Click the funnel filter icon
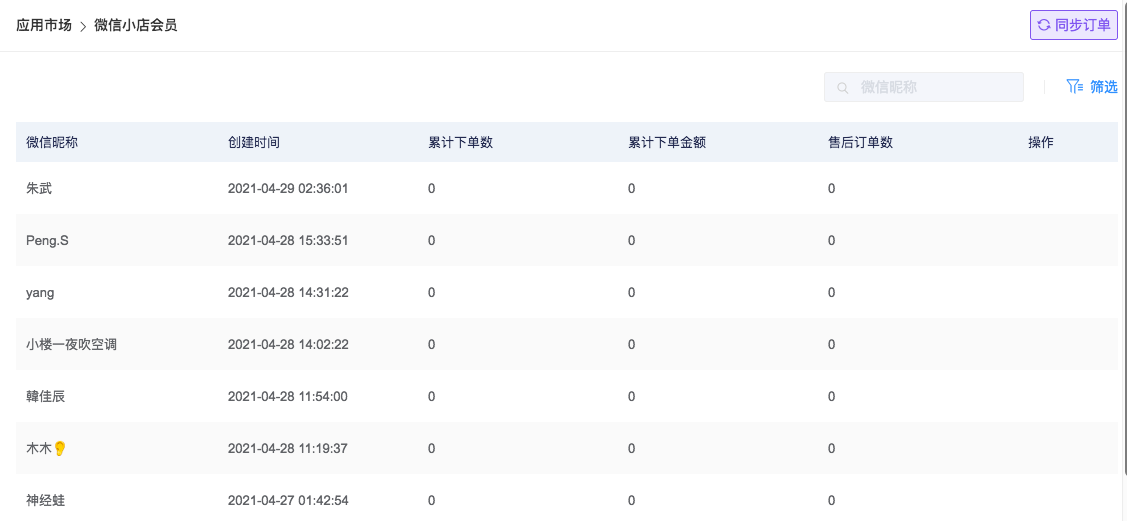This screenshot has height=521, width=1127. pyautogui.click(x=1075, y=87)
